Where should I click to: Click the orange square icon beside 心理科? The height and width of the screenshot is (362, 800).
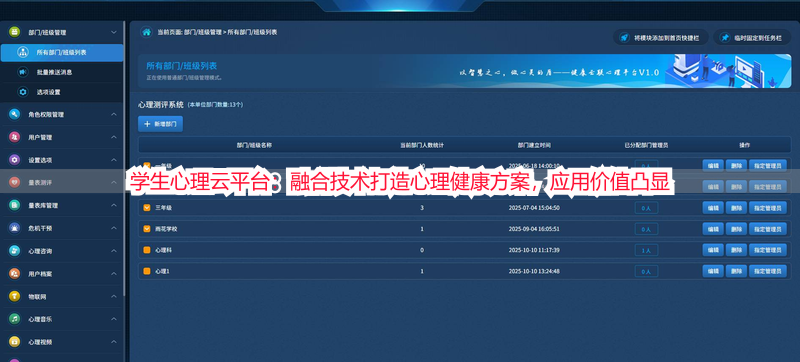(x=147, y=250)
